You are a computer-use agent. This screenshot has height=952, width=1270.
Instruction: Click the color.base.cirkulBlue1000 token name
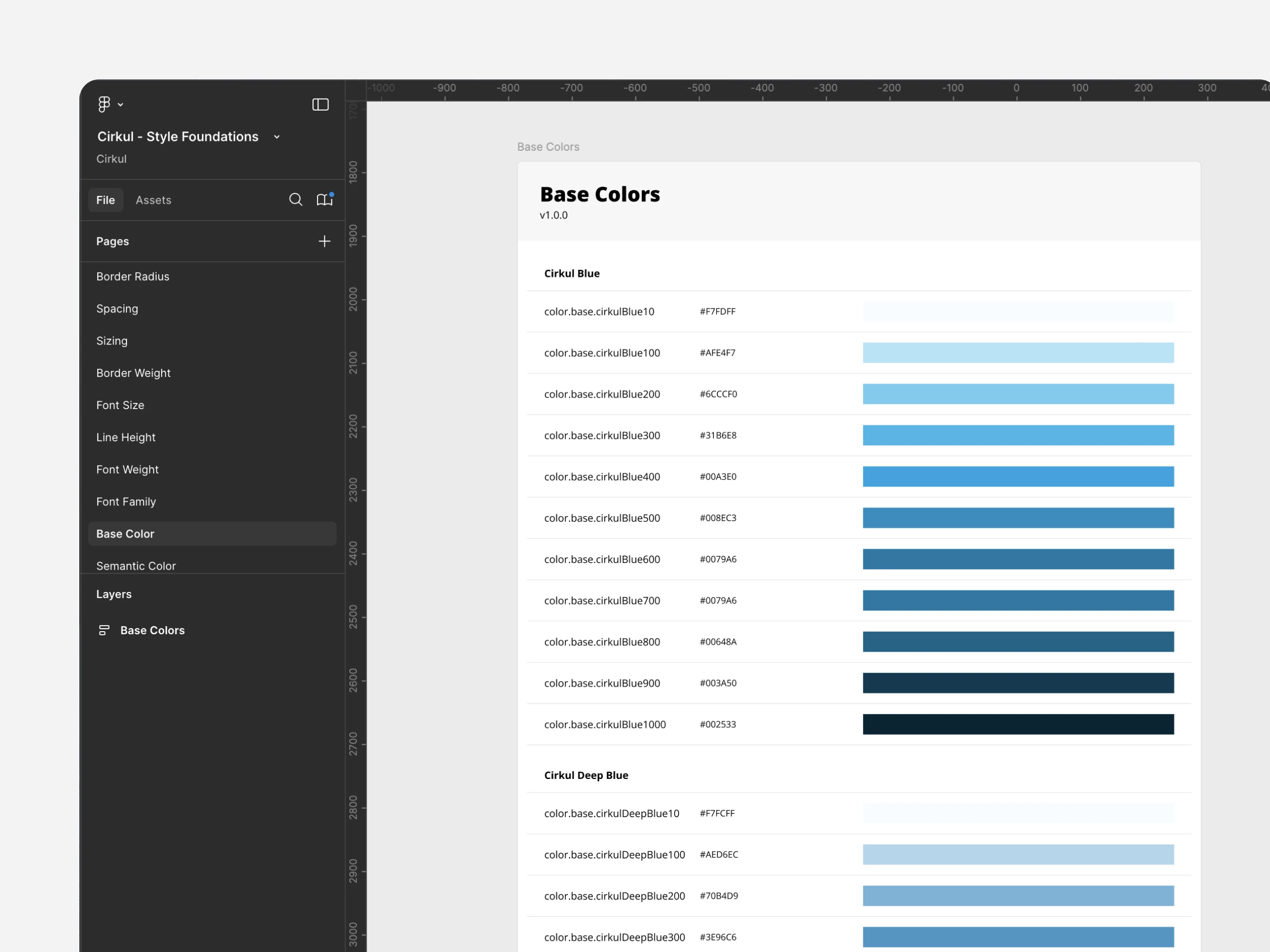(x=605, y=725)
